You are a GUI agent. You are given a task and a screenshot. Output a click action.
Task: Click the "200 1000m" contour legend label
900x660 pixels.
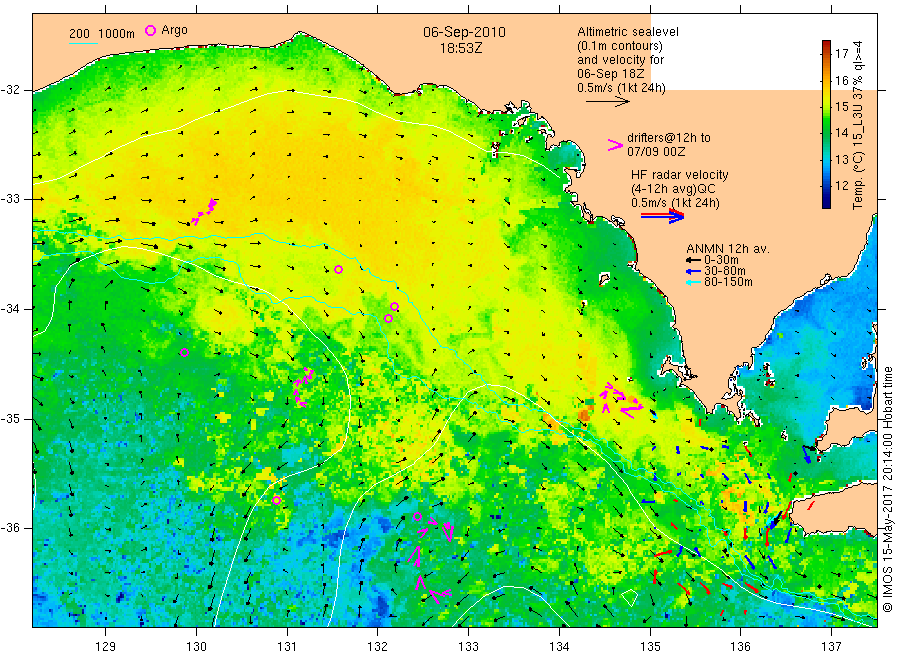pyautogui.click(x=102, y=34)
